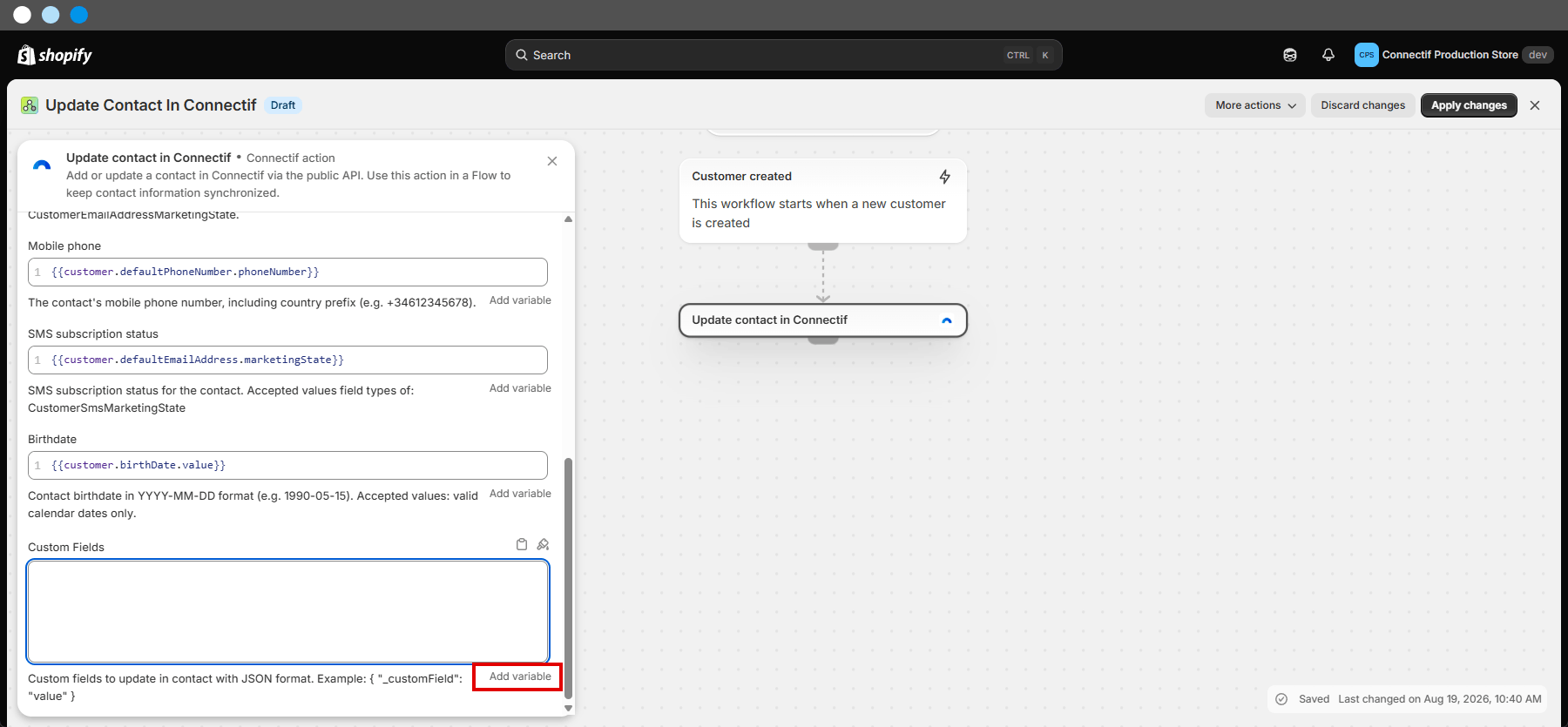Image resolution: width=1568 pixels, height=727 pixels.
Task: Click the CTRL K shortcut hint
Action: pos(1029,55)
